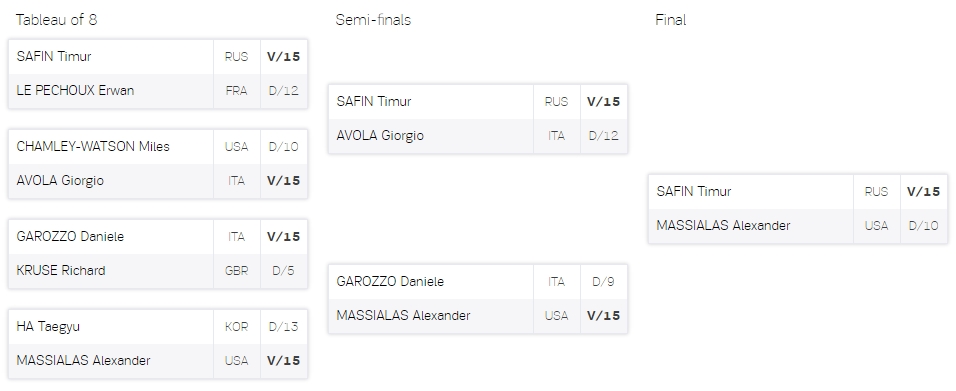This screenshot has height=391, width=956.
Task: Open KRUSE Richard's row
Action: pyautogui.click(x=158, y=271)
